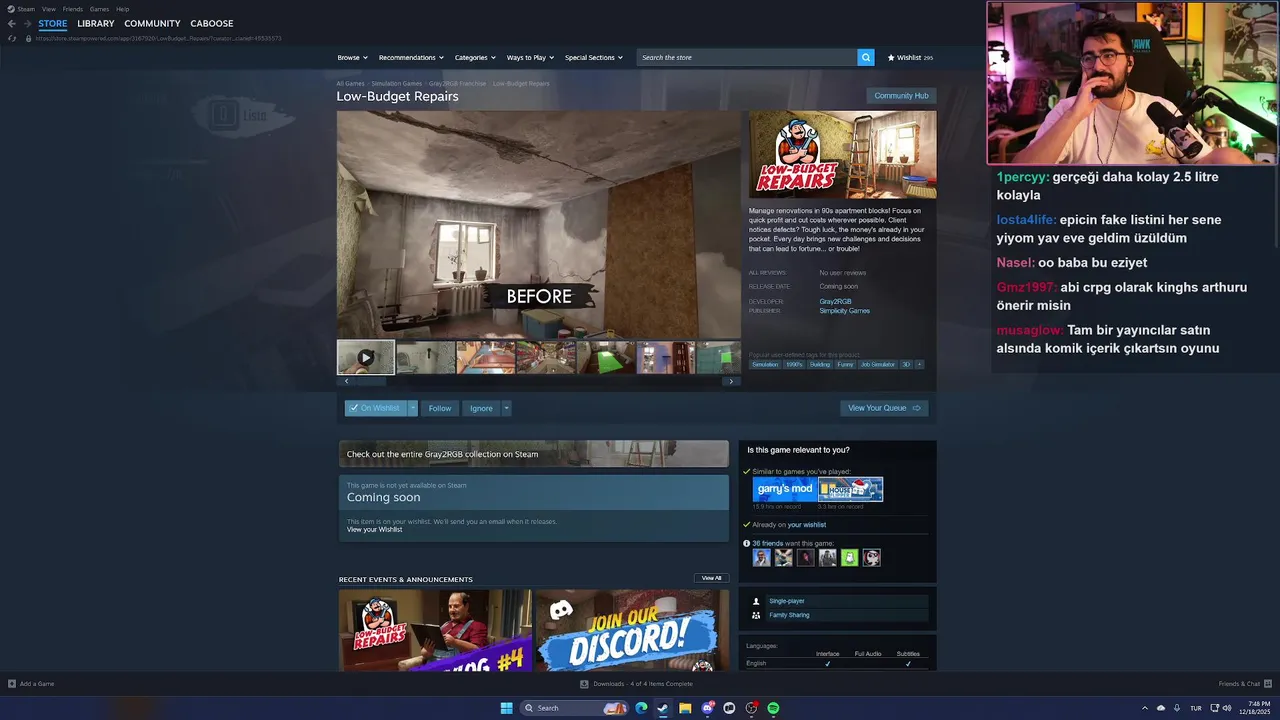
Task: Click the View your Wishlist link
Action: point(374,529)
